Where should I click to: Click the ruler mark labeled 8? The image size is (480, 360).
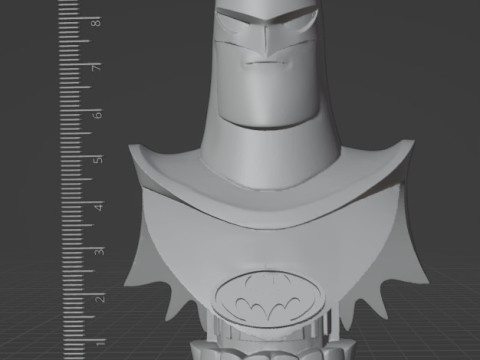[x=97, y=23]
